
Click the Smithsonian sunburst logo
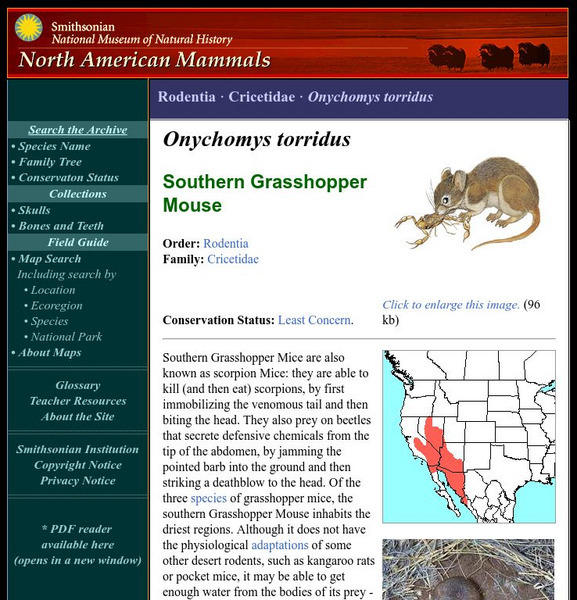pos(29,28)
